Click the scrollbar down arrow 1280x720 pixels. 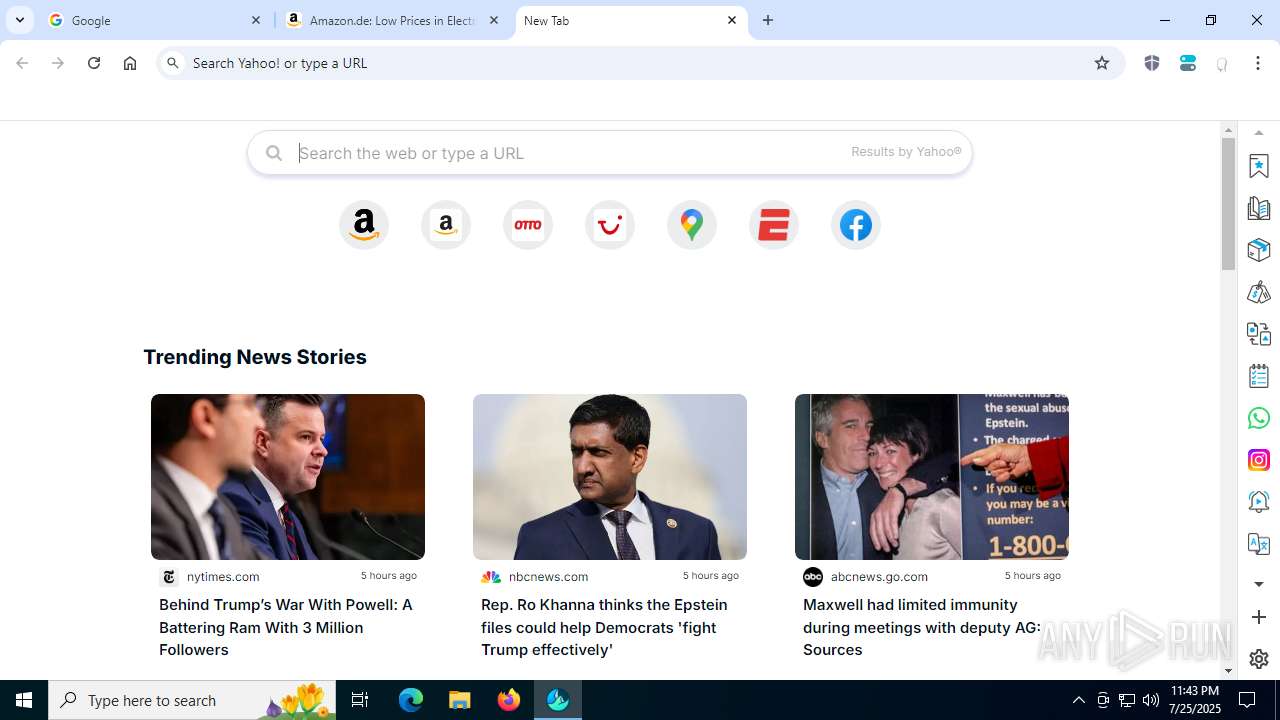click(x=1229, y=671)
